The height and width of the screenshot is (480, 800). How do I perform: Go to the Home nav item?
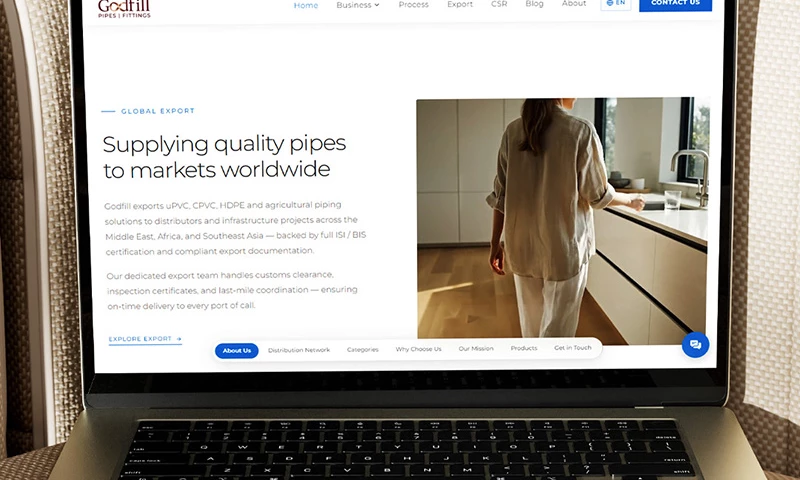tap(306, 6)
